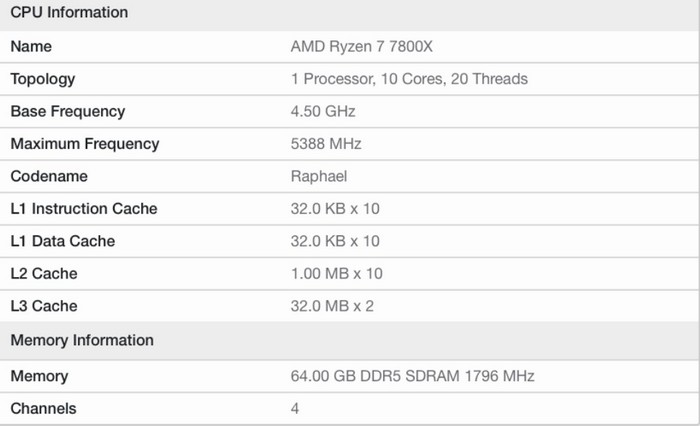Click the Name row label
The width and height of the screenshot is (700, 426).
click(x=31, y=46)
